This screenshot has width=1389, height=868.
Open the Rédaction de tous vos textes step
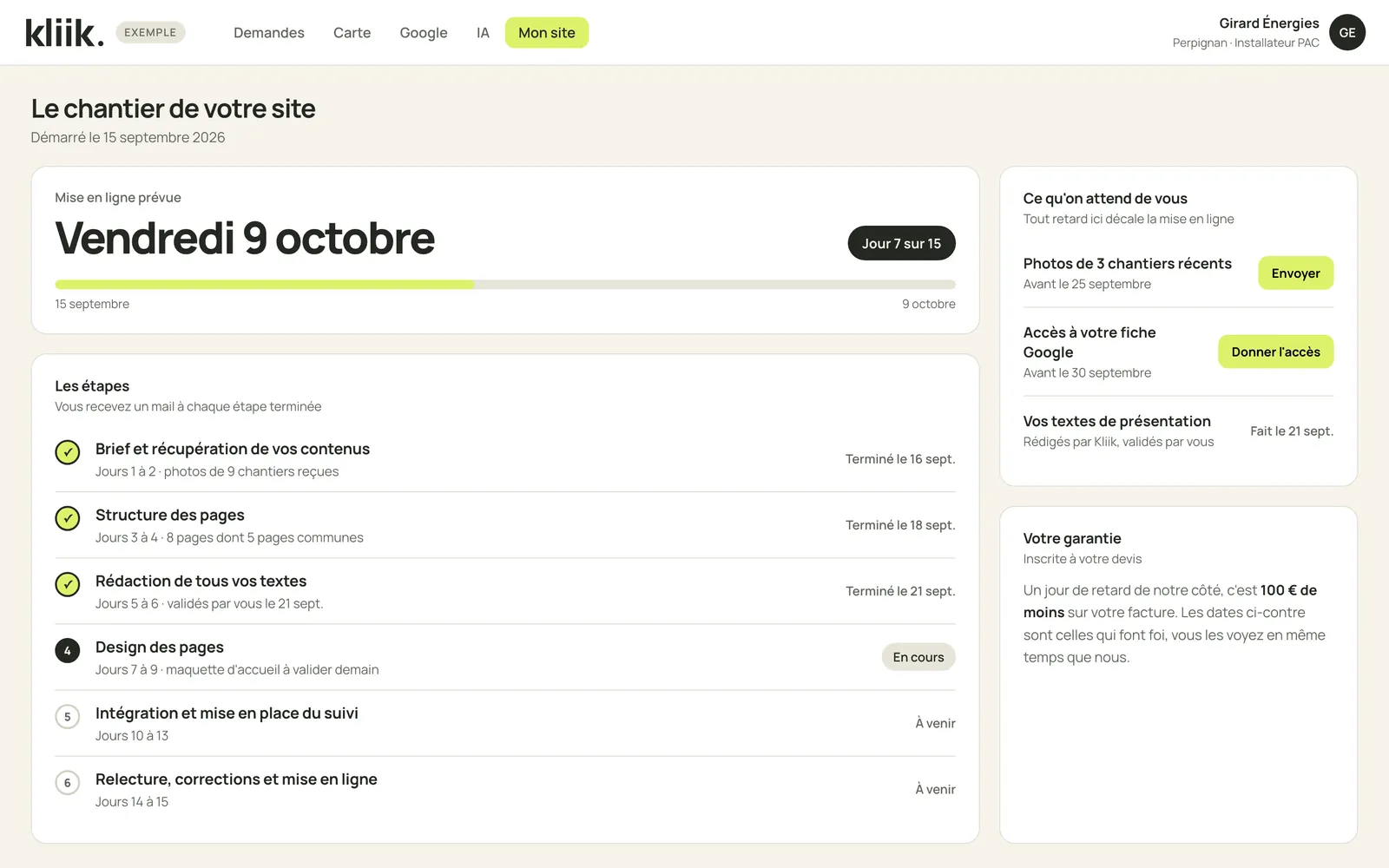coord(505,591)
